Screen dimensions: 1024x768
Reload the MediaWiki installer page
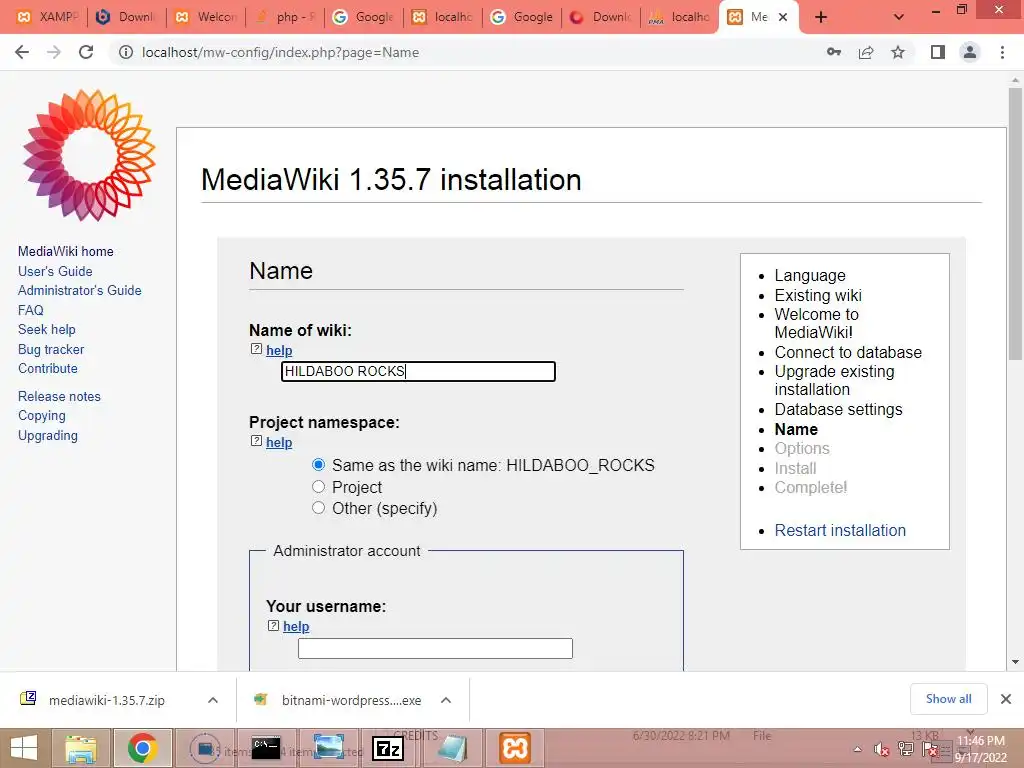(x=86, y=52)
